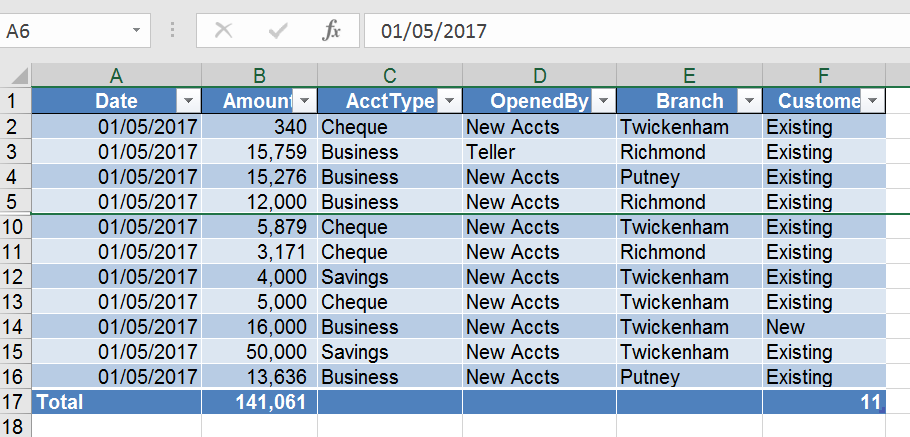Click the Insert Function fx icon

point(331,31)
